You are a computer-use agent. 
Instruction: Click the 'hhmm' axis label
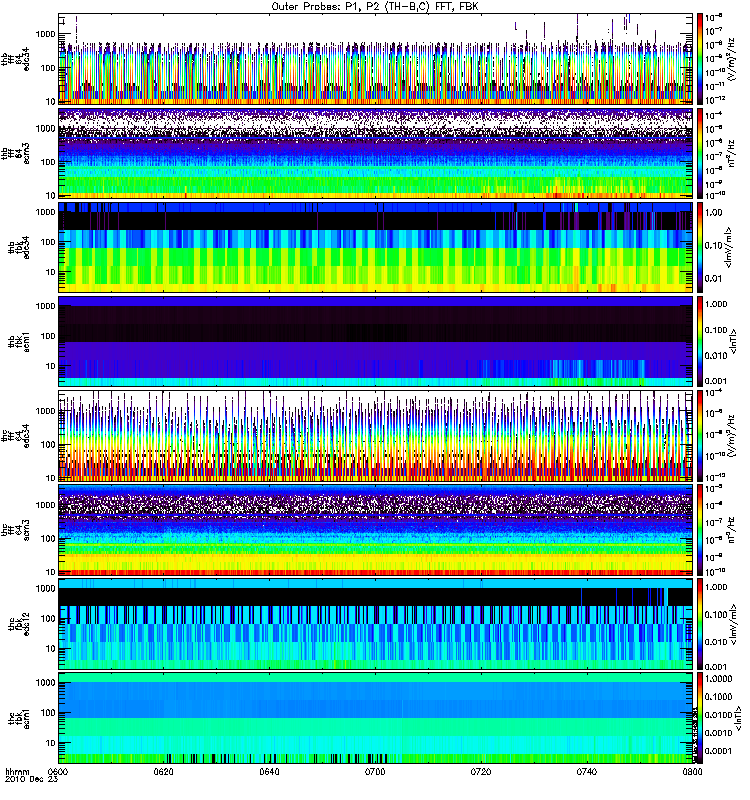tap(17, 772)
